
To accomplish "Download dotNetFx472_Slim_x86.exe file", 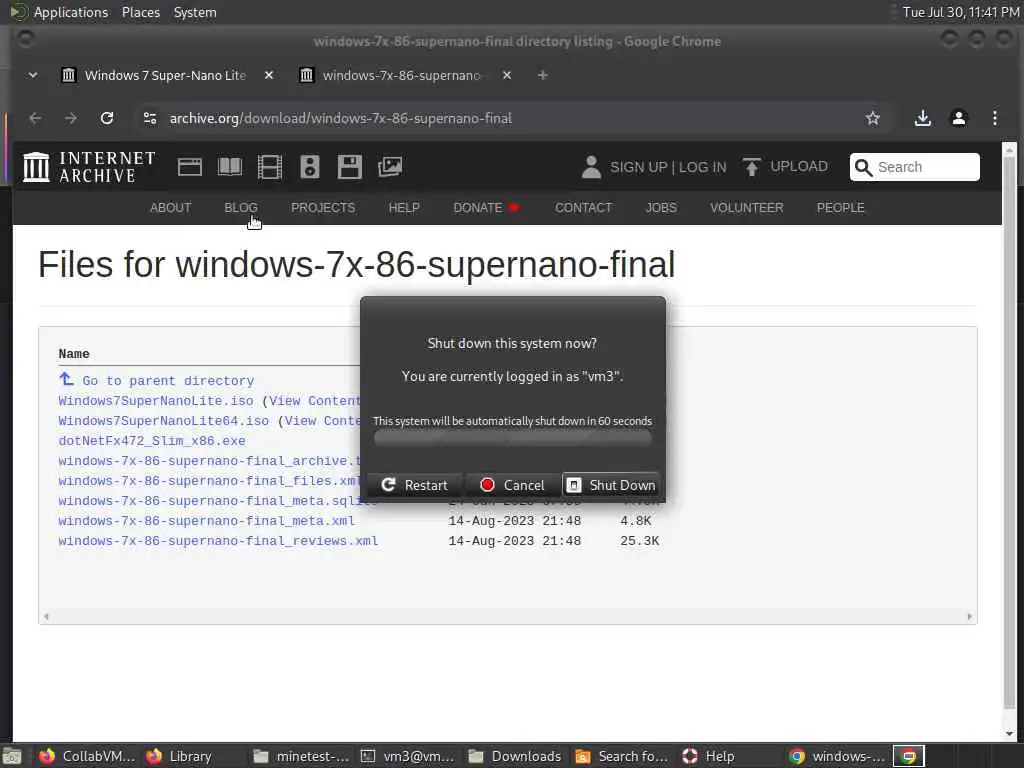I will coord(152,441).
